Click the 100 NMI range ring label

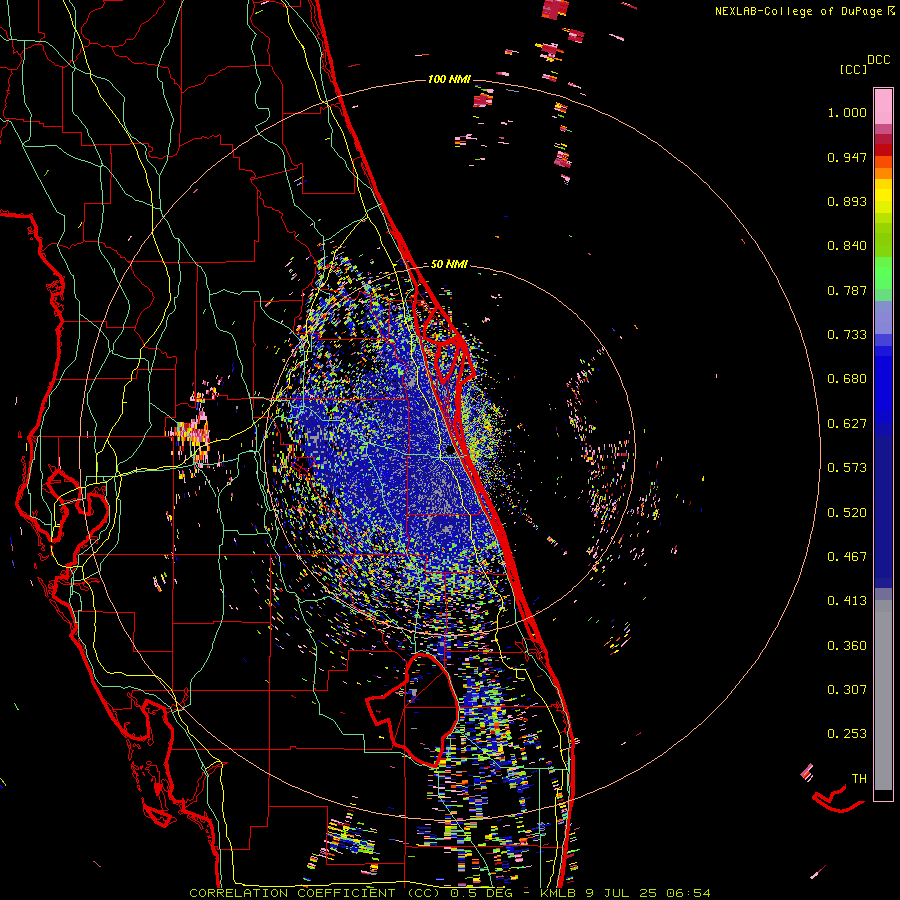449,79
